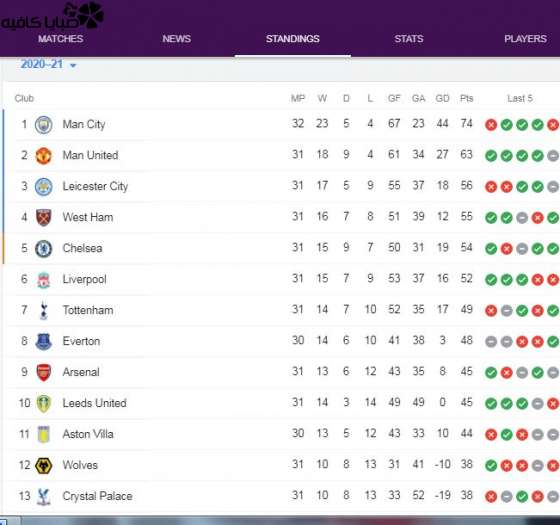Screen dimensions: 560x525
Task: Click Man United's first green win indicator
Action: pos(491,156)
